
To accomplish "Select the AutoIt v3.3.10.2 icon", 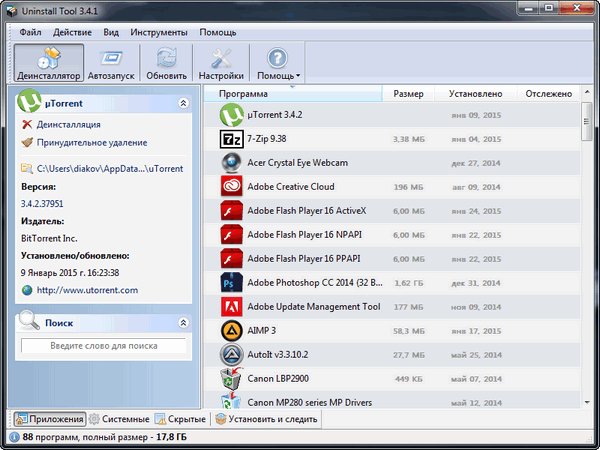I will pos(232,354).
